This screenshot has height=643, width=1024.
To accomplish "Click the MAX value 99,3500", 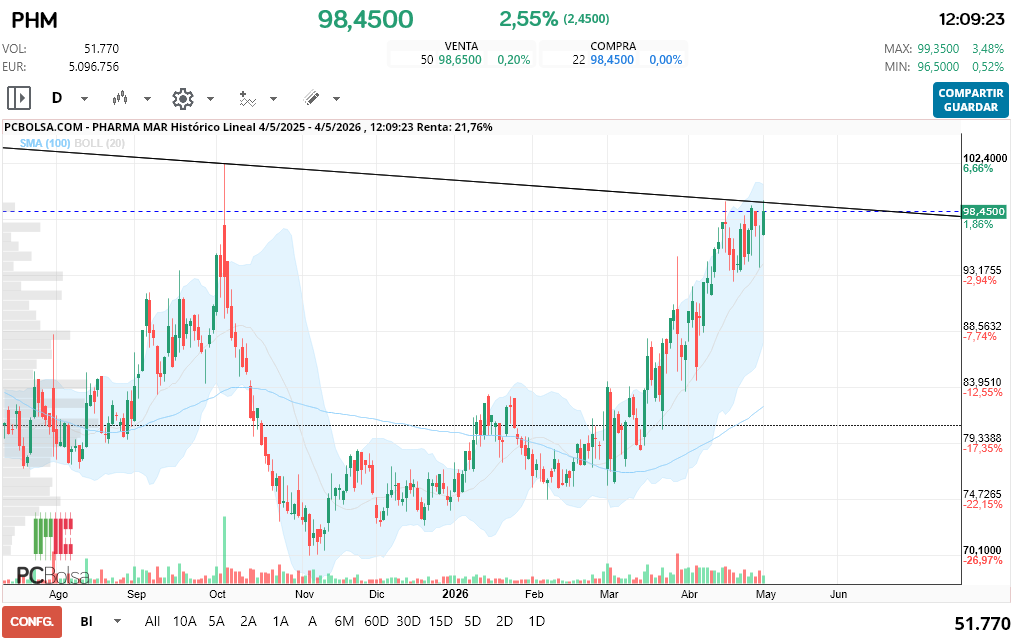I will pos(938,49).
